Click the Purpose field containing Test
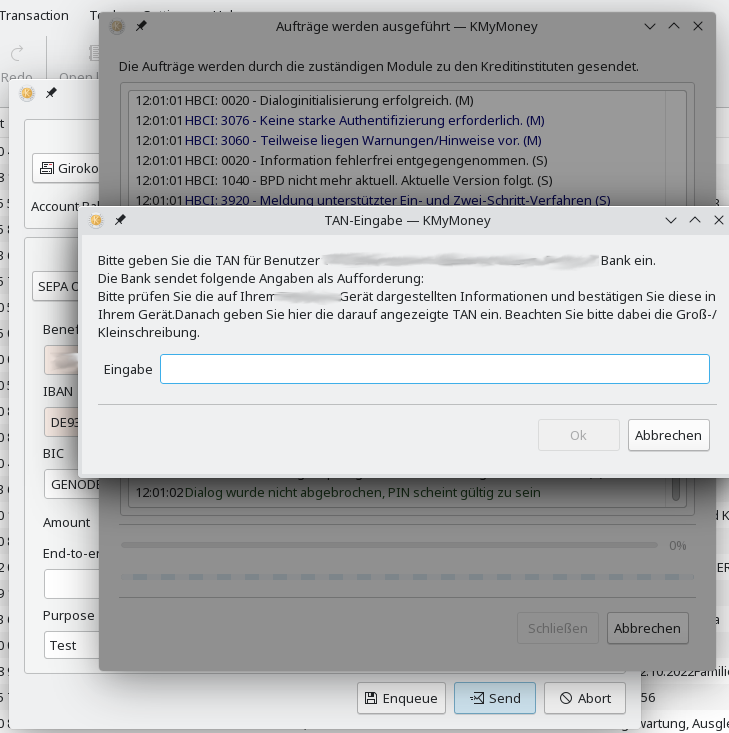This screenshot has height=733, width=729. [72, 645]
